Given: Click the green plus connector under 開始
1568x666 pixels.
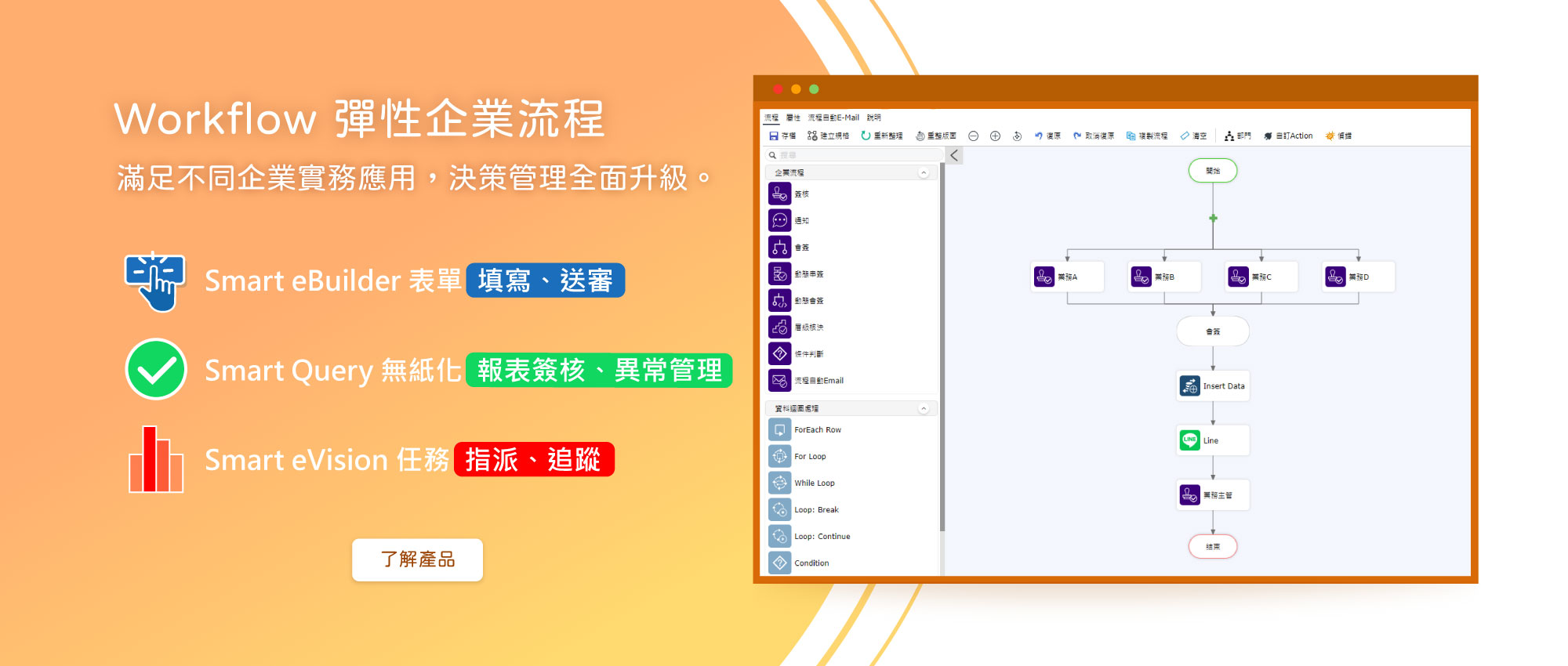Looking at the screenshot, I should 1213,219.
